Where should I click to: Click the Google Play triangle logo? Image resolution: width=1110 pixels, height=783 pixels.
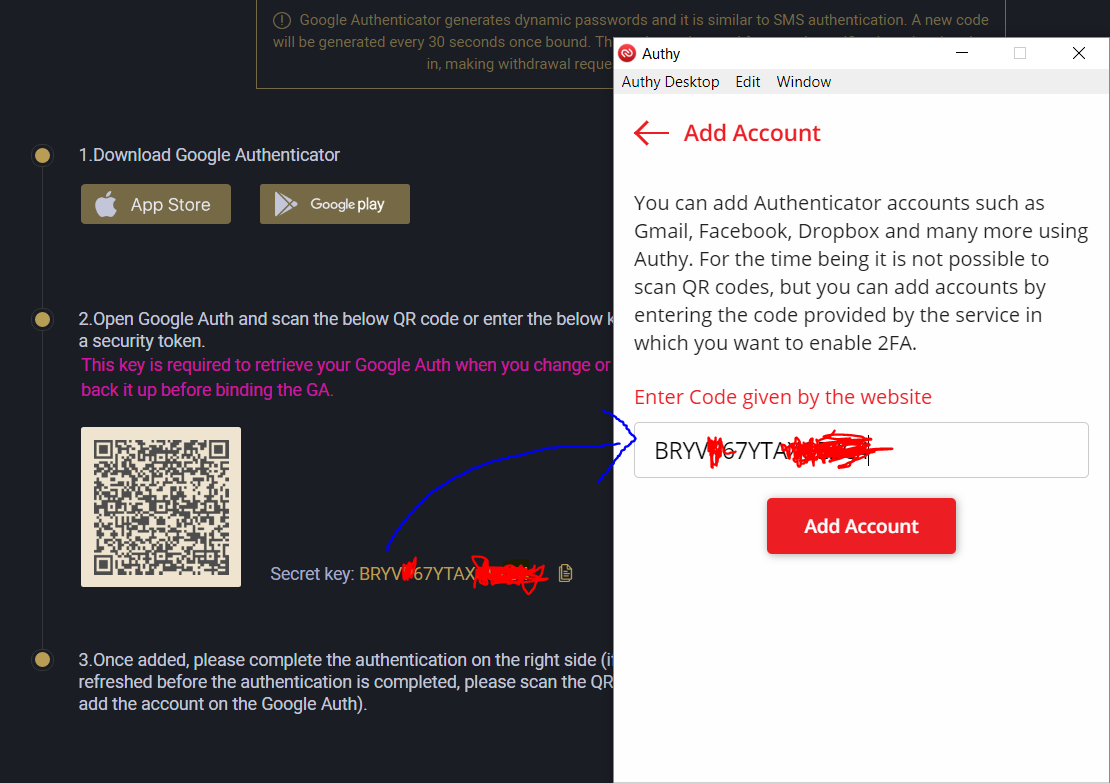point(285,204)
